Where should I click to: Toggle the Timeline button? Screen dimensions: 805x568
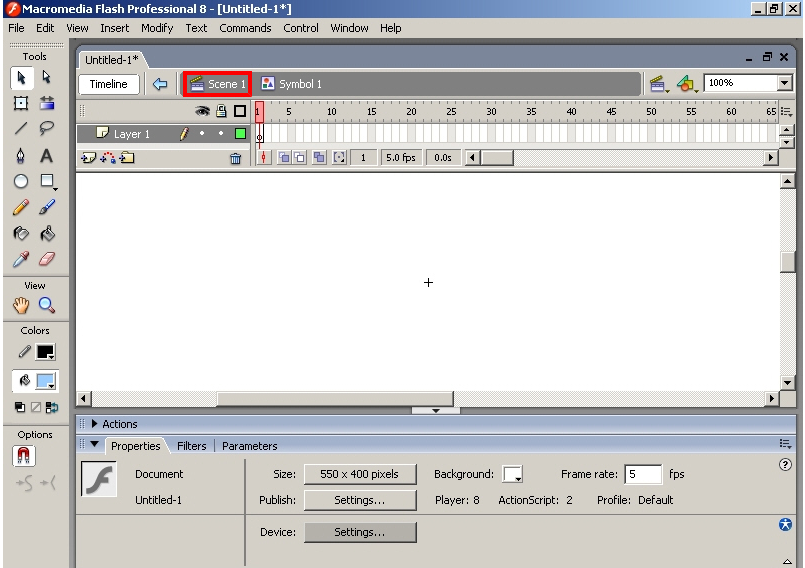[109, 84]
